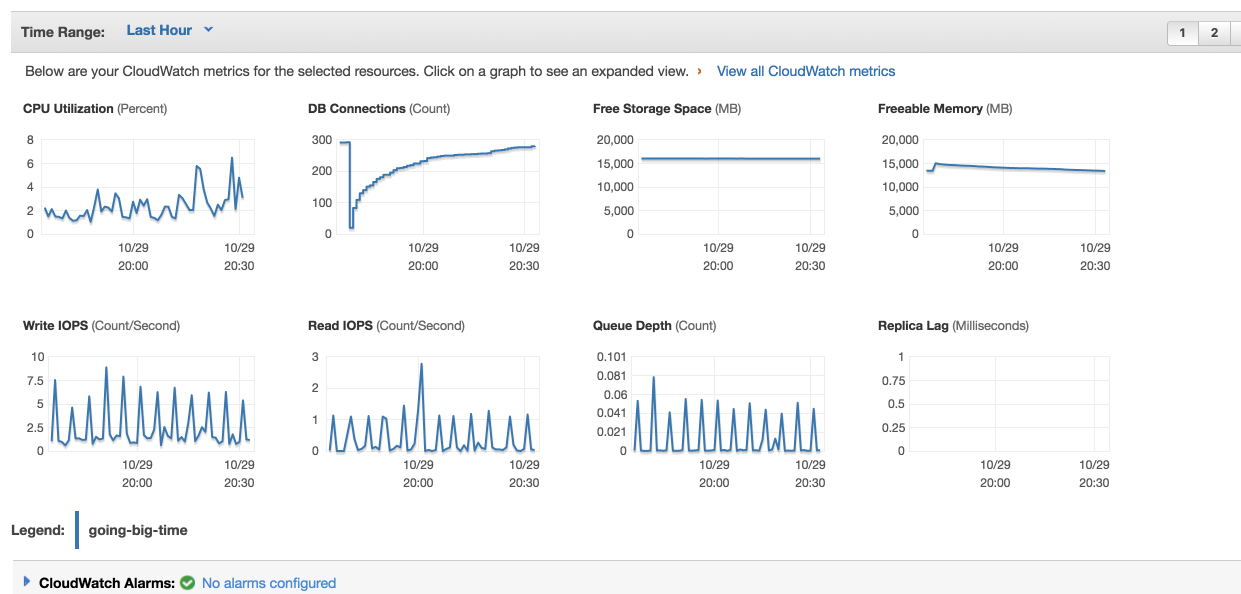1241x594 pixels.
Task: Click the Last Hour dropdown arrow
Action: 209,30
